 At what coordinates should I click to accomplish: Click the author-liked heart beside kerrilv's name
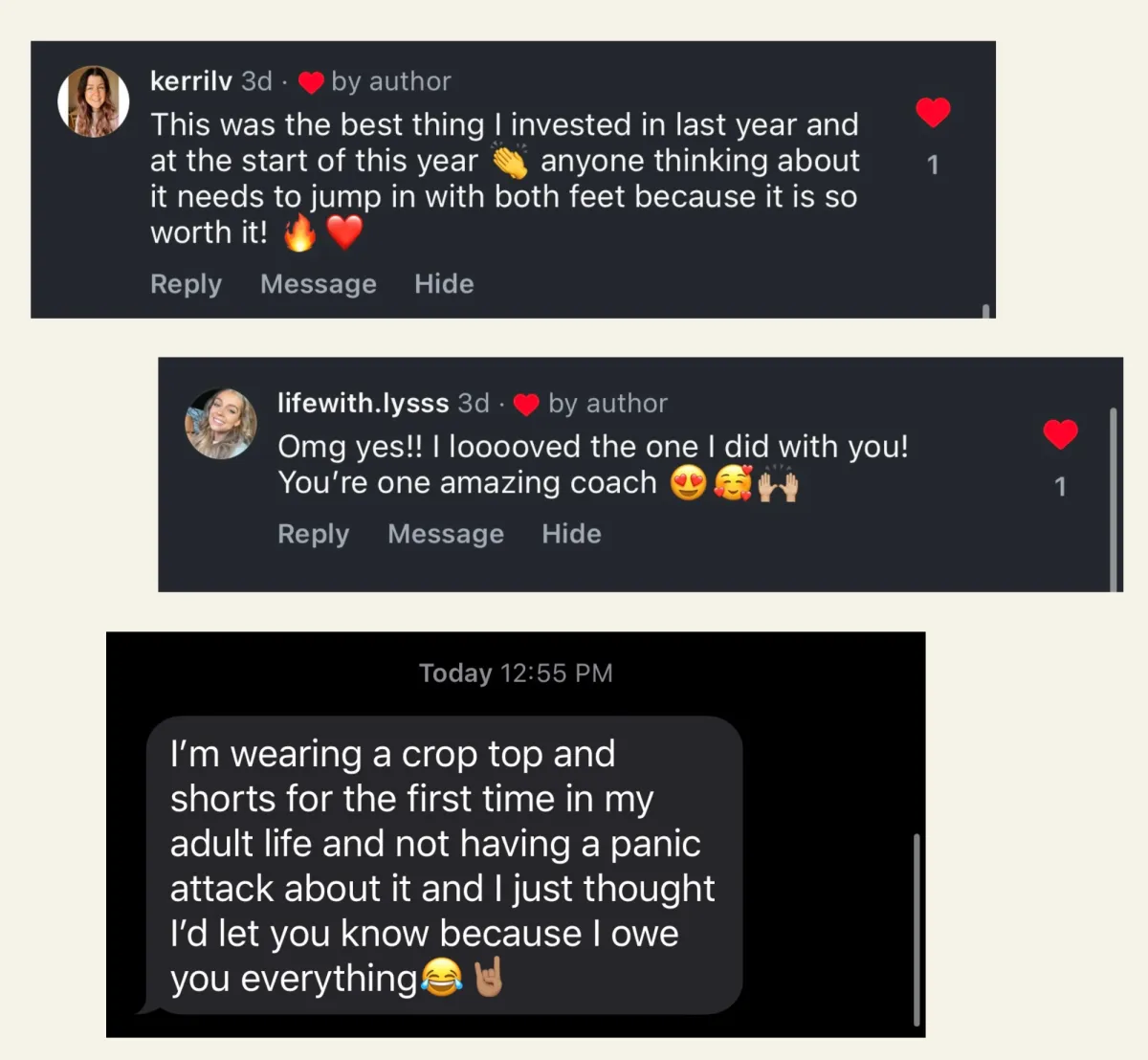[311, 83]
